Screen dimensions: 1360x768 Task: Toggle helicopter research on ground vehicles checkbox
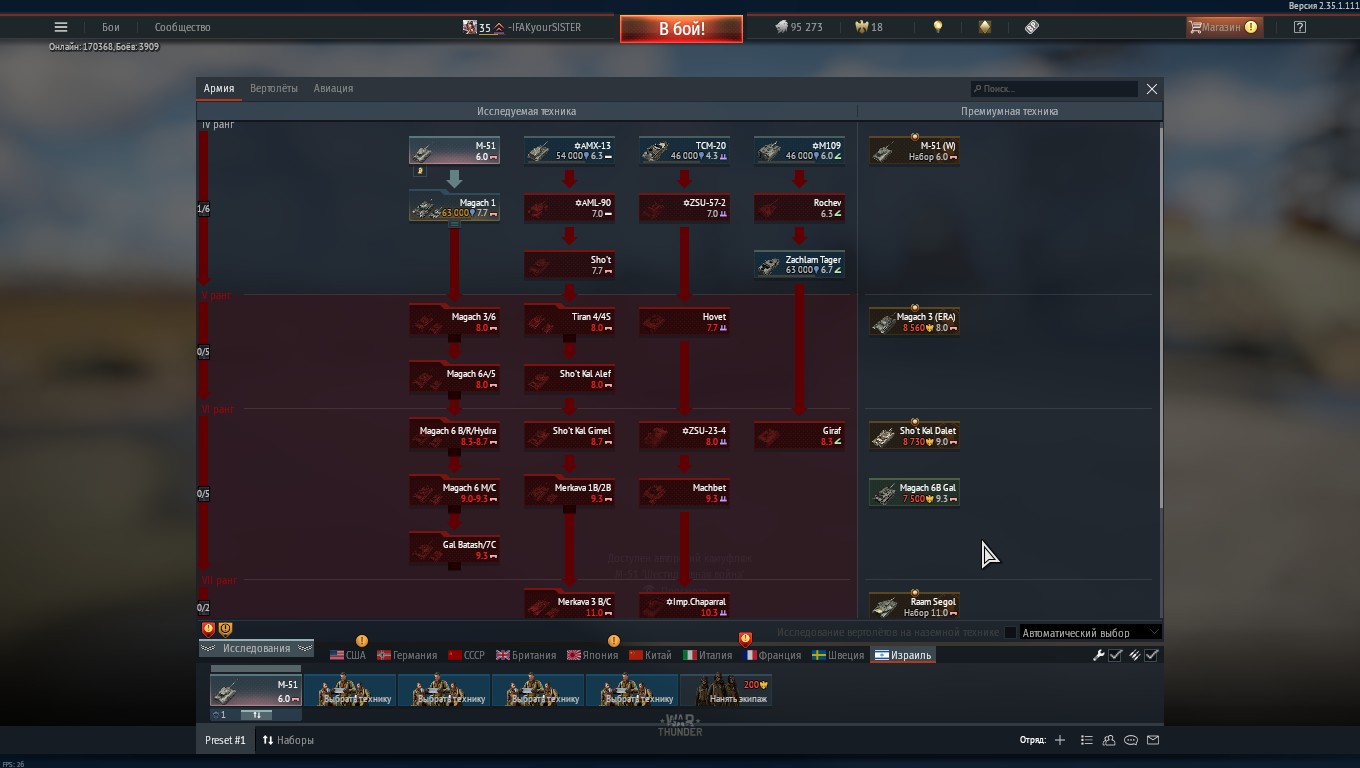[x=1010, y=633]
